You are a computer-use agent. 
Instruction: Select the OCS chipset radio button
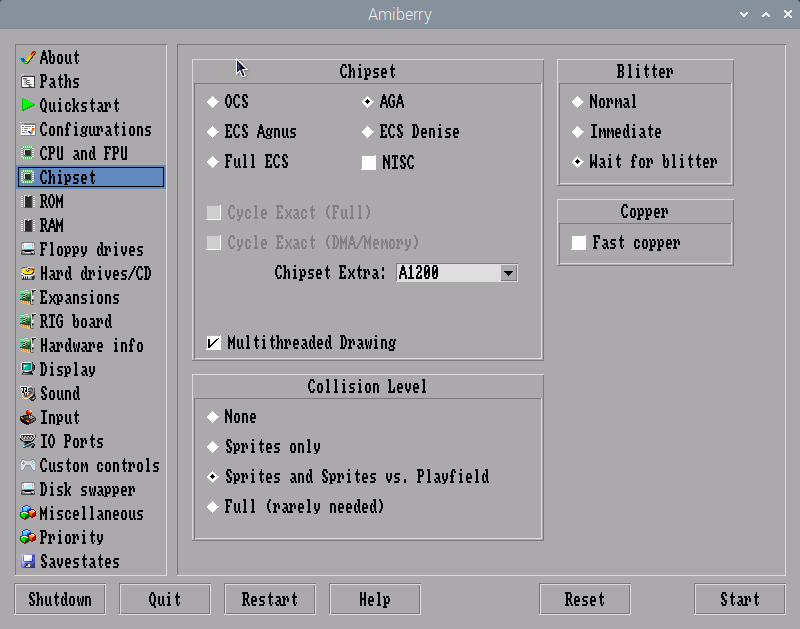click(x=213, y=102)
